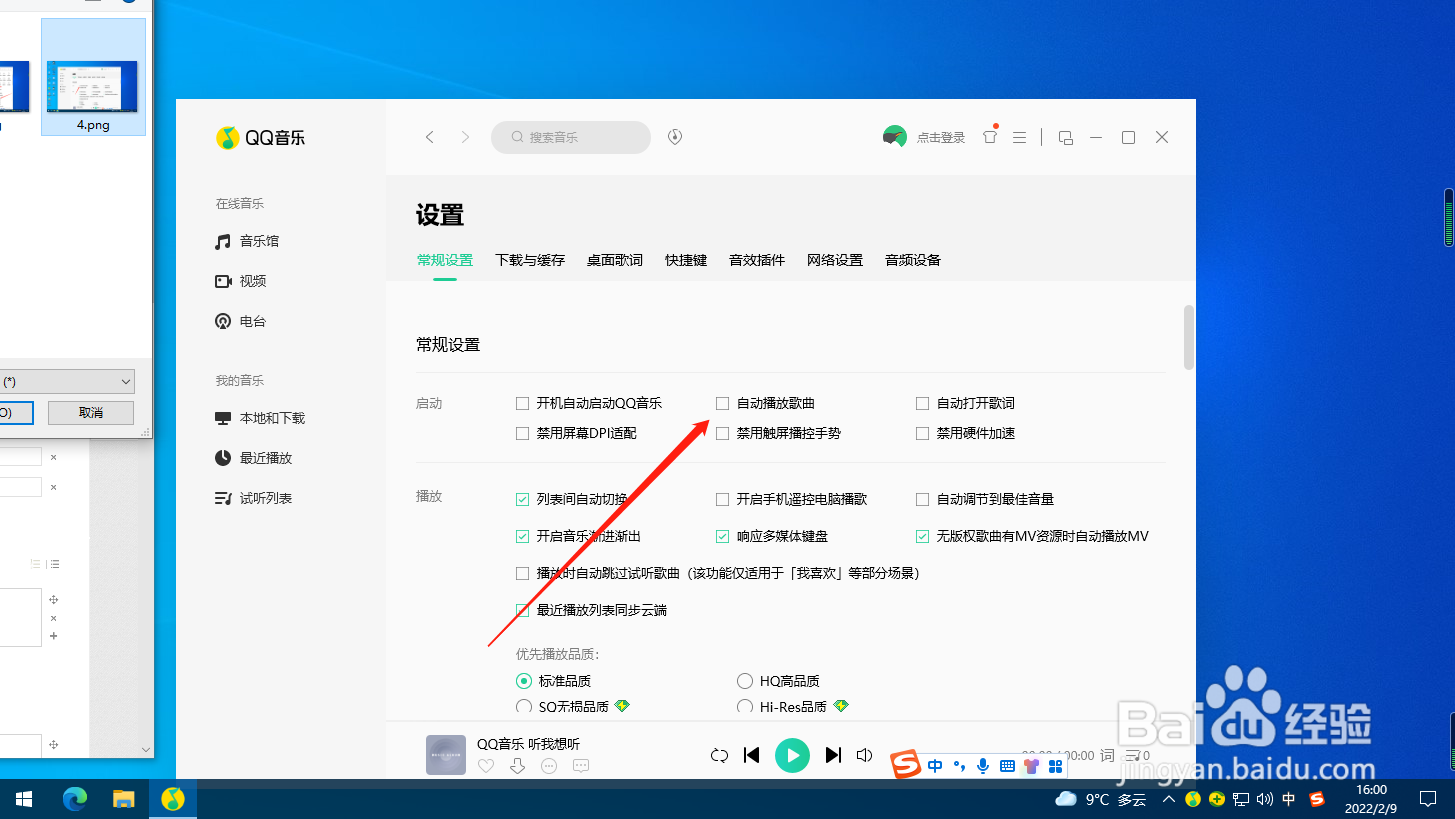Select 标准品质 radio button
This screenshot has width=1455, height=819.
[523, 681]
